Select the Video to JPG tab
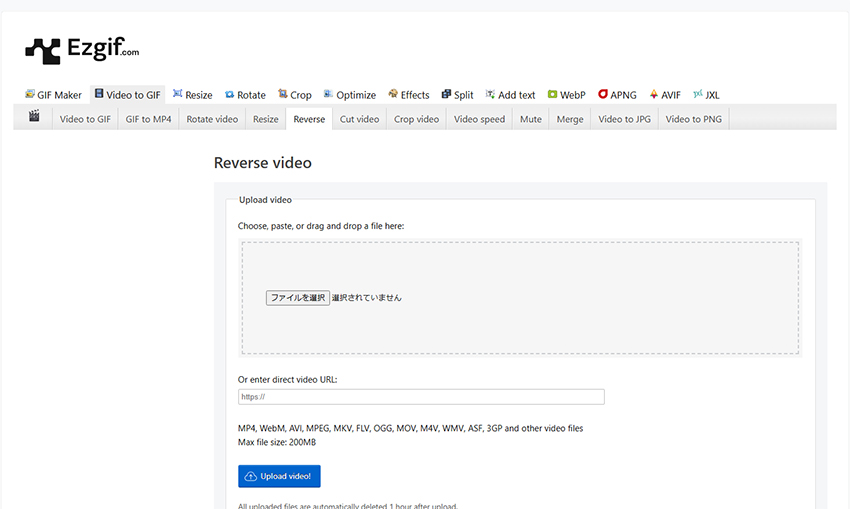This screenshot has width=850, height=509. 622,119
